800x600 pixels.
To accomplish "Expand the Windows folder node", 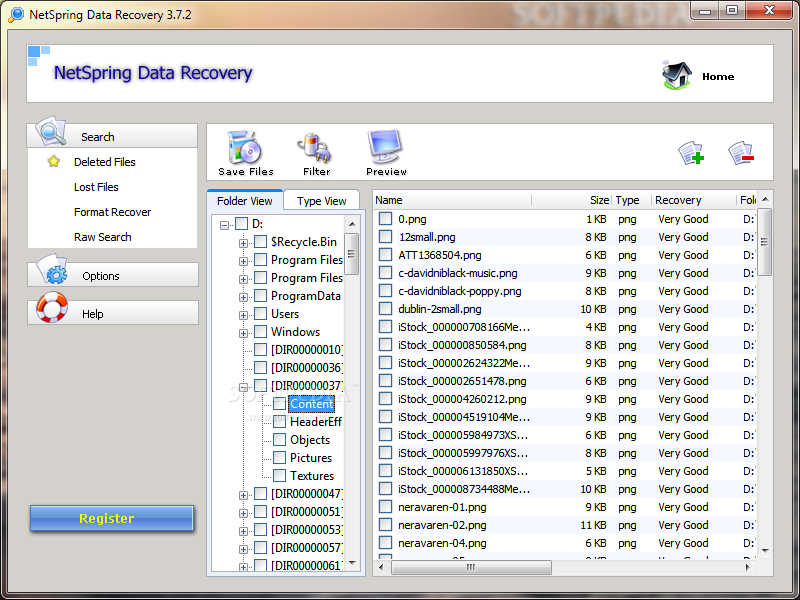I will (243, 333).
